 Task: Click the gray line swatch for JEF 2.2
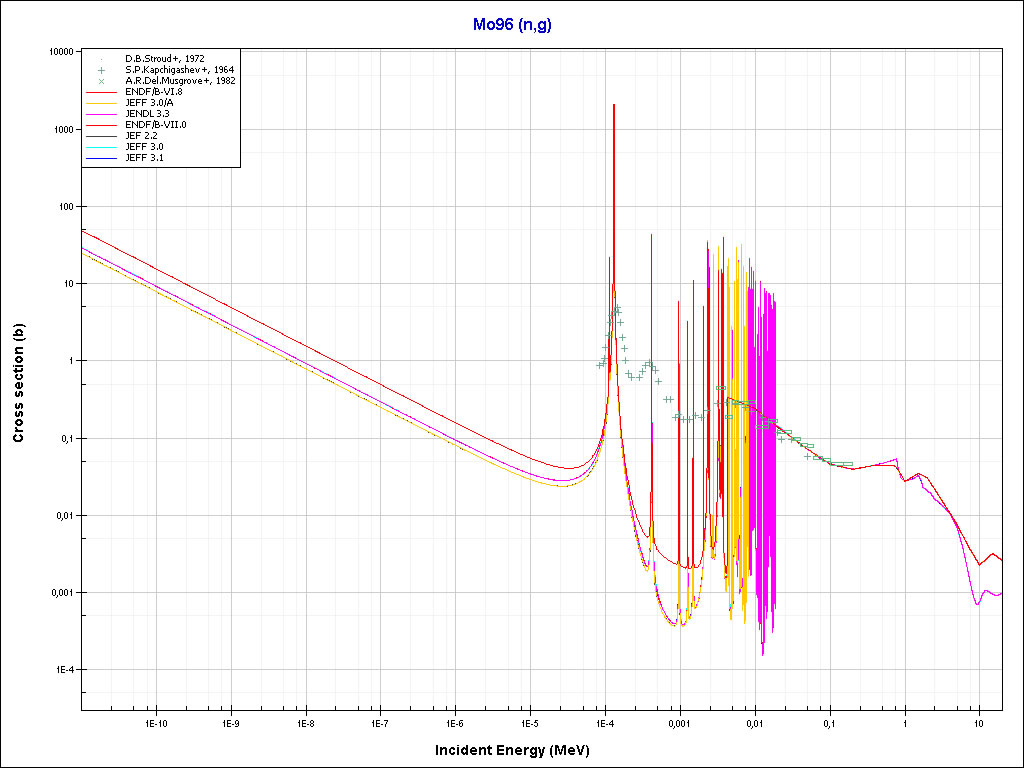101,136
